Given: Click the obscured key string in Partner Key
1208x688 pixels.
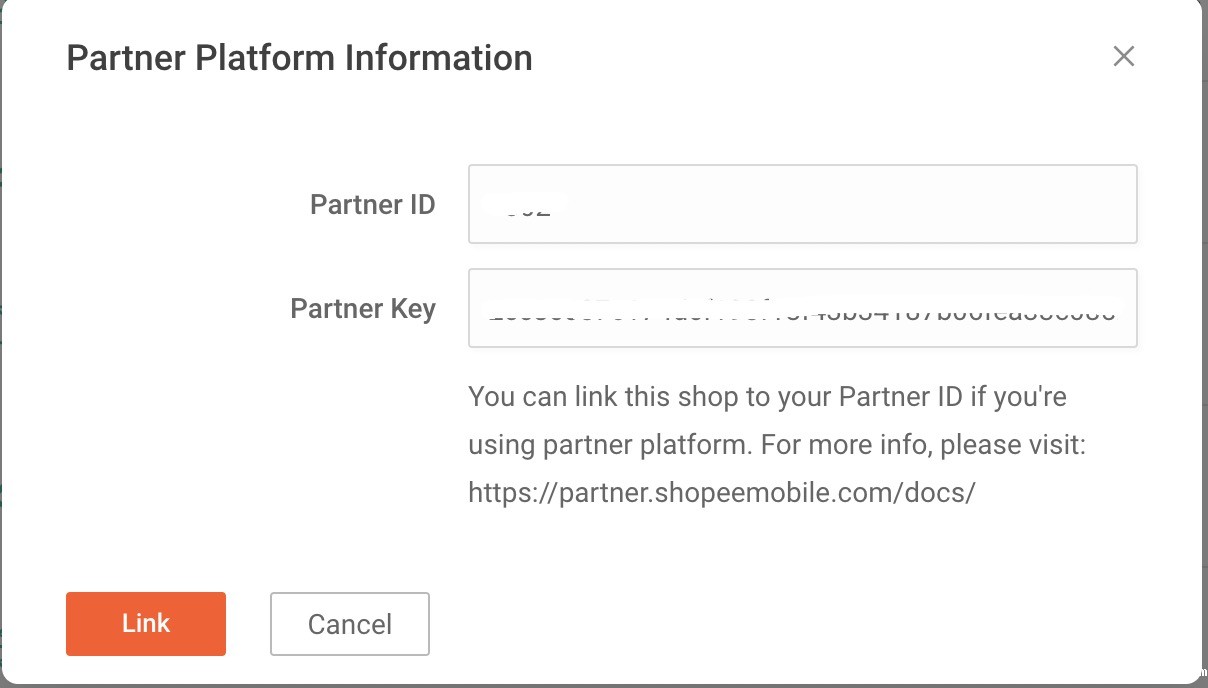Looking at the screenshot, I should [x=800, y=310].
